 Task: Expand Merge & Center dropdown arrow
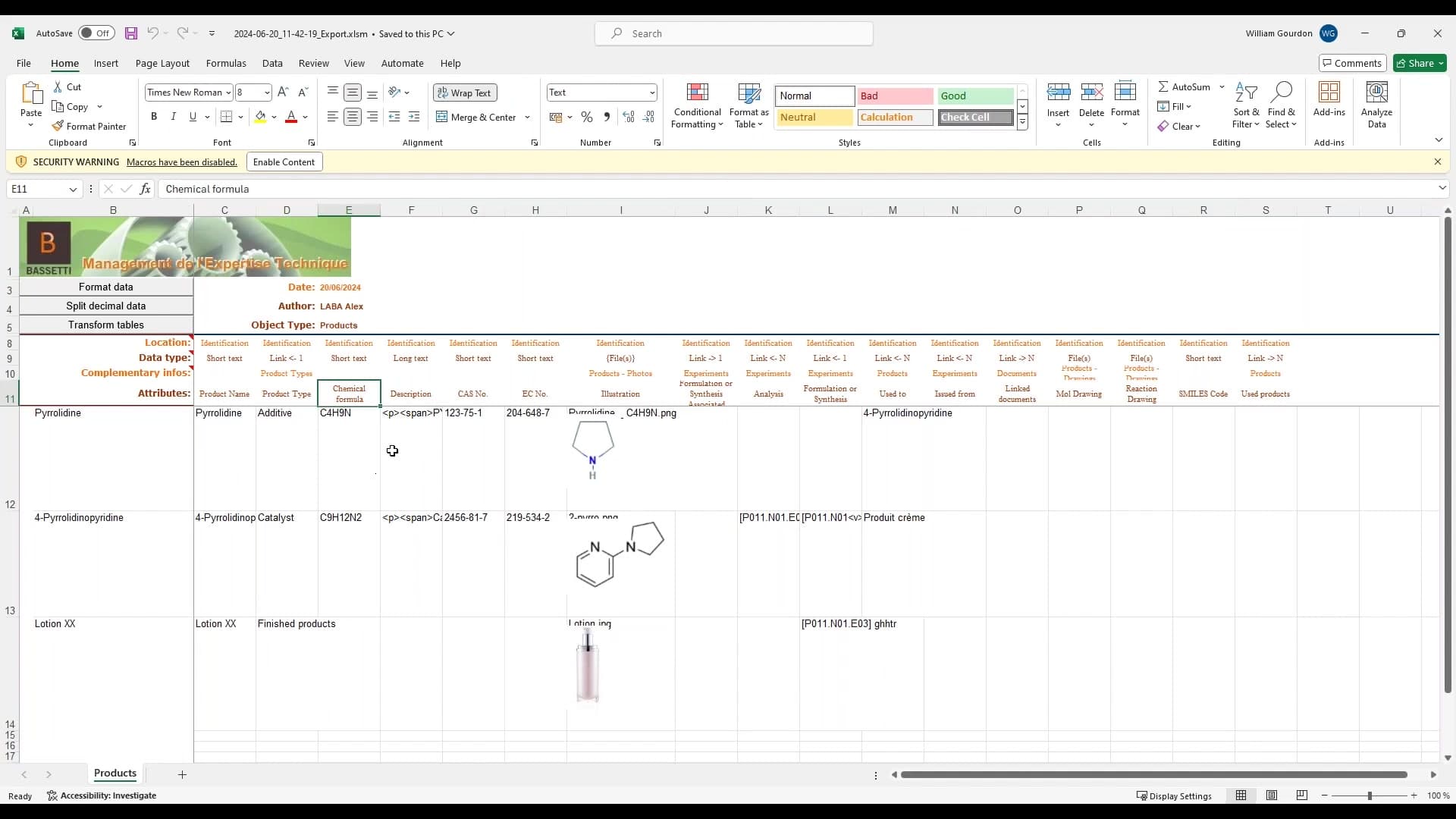(x=527, y=117)
